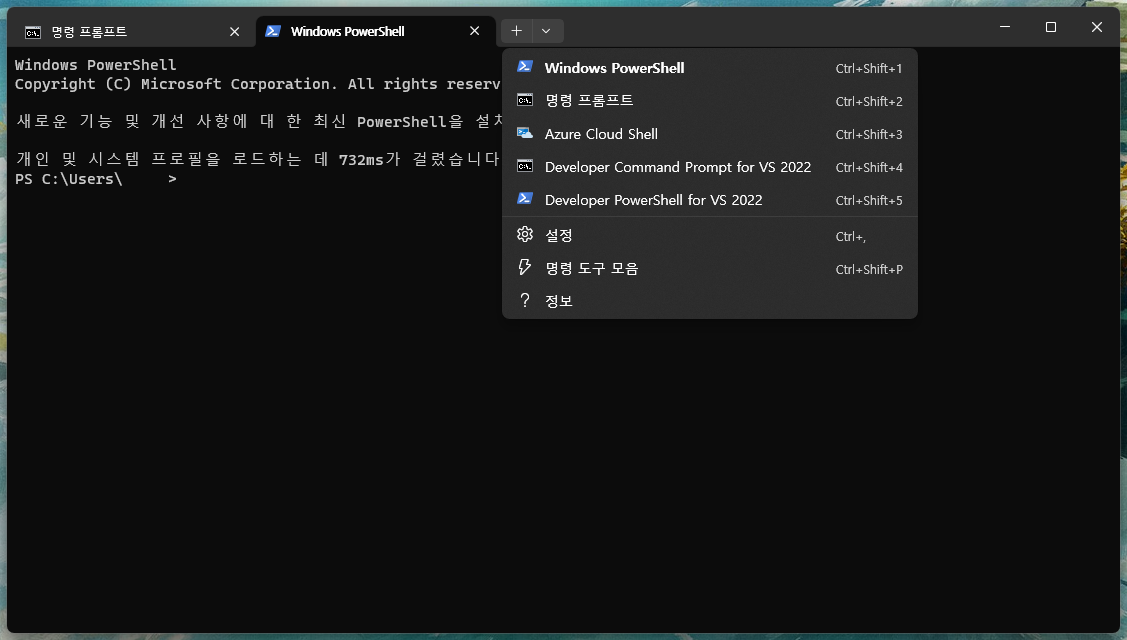Close the Windows Terminal window

click(x=1097, y=27)
